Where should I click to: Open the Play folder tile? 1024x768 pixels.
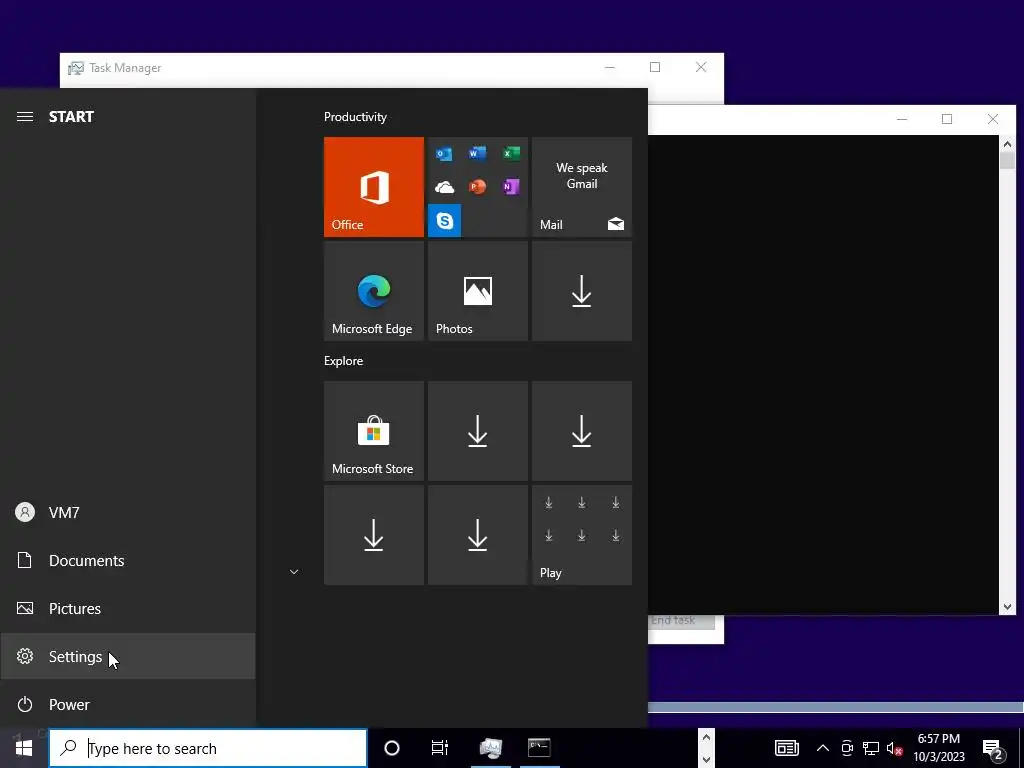pos(582,535)
